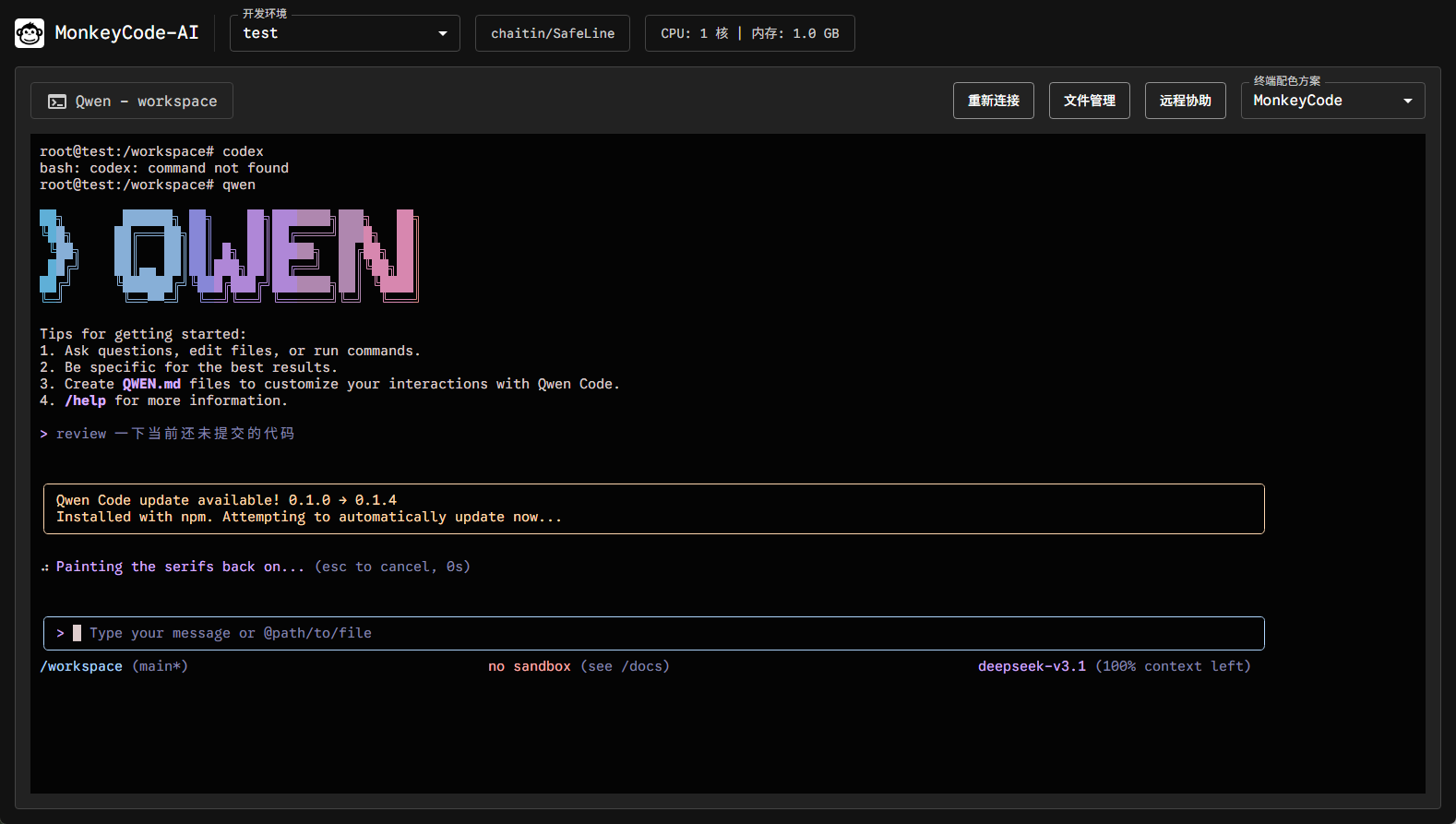Click the QWEN.md highlighted text
This screenshot has width=1456, height=824.
(151, 384)
